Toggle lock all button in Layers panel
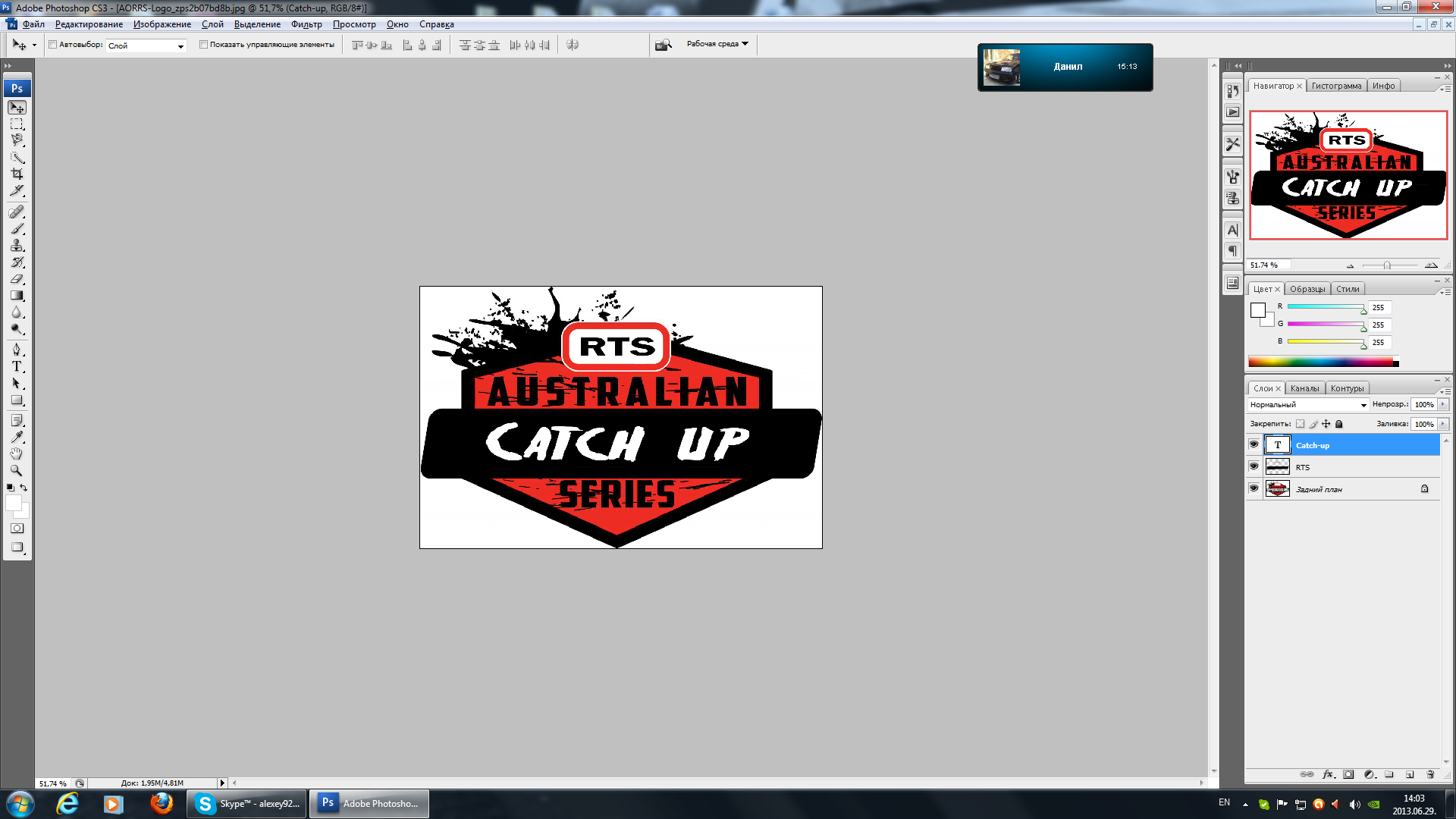The width and height of the screenshot is (1456, 819). [x=1339, y=424]
